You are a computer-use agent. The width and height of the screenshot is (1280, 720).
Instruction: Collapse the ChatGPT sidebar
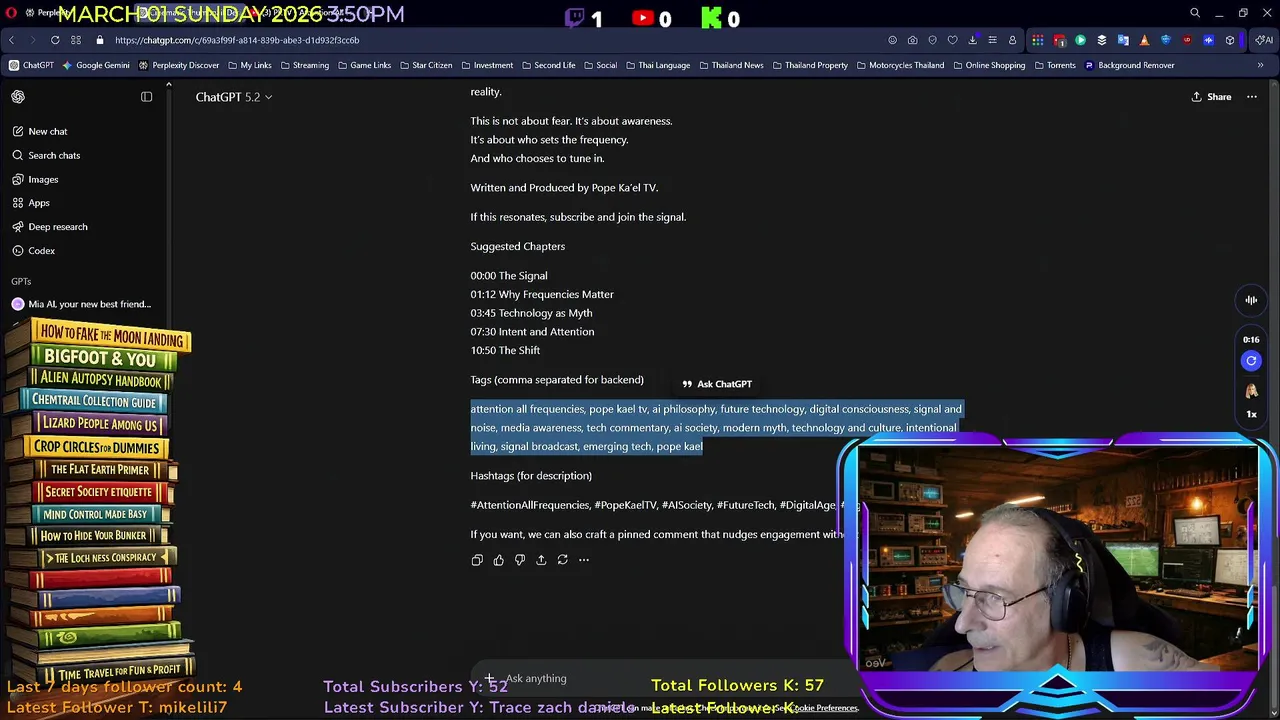pos(146,97)
